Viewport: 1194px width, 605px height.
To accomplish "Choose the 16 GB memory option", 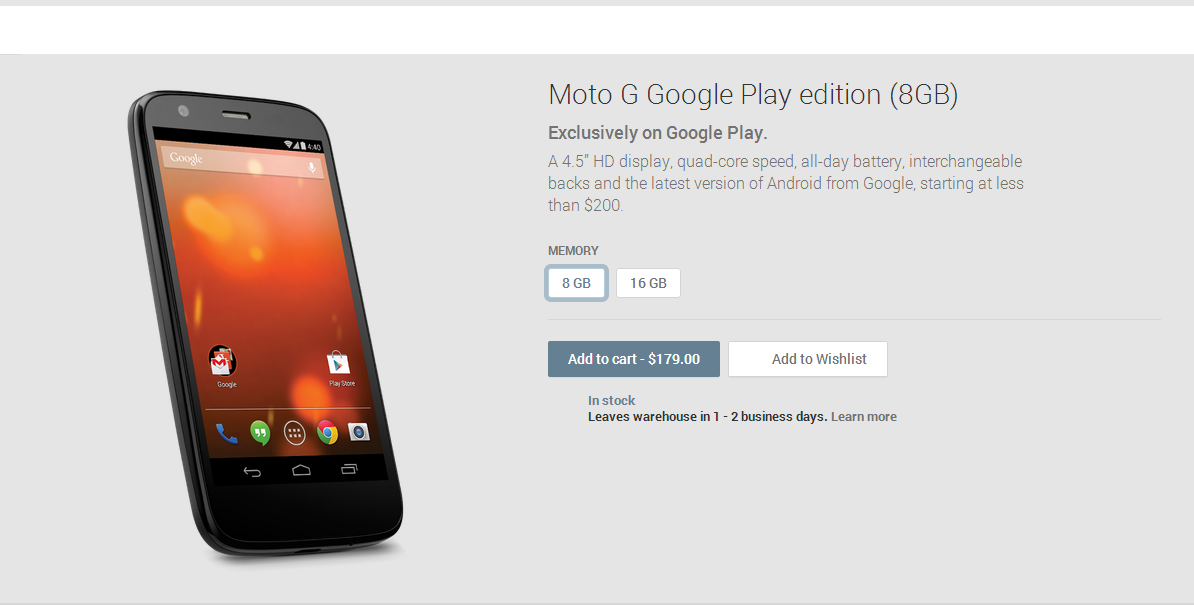I will [x=648, y=283].
